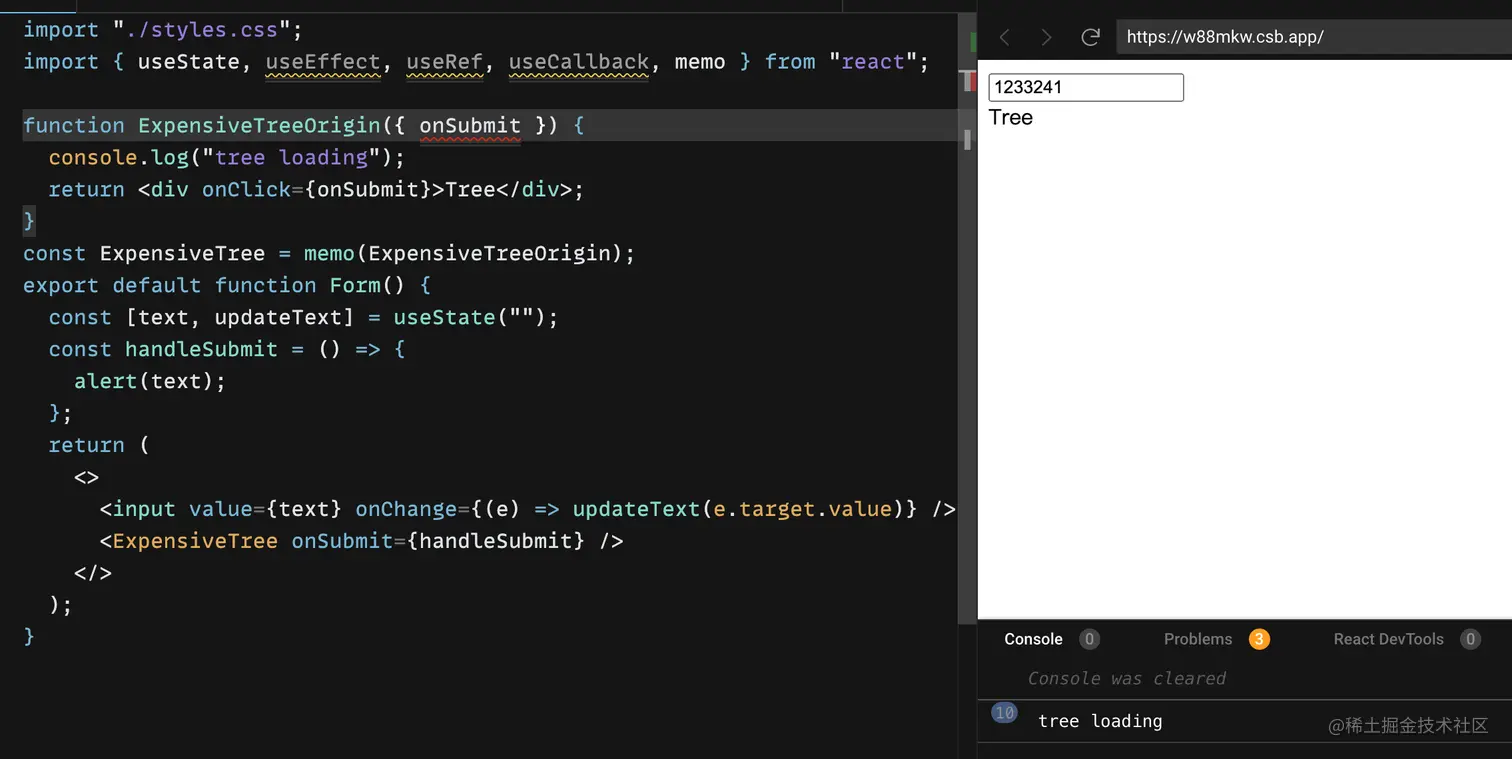Click updateText in the useState destructuring
The height and width of the screenshot is (759, 1512).
(x=279, y=318)
